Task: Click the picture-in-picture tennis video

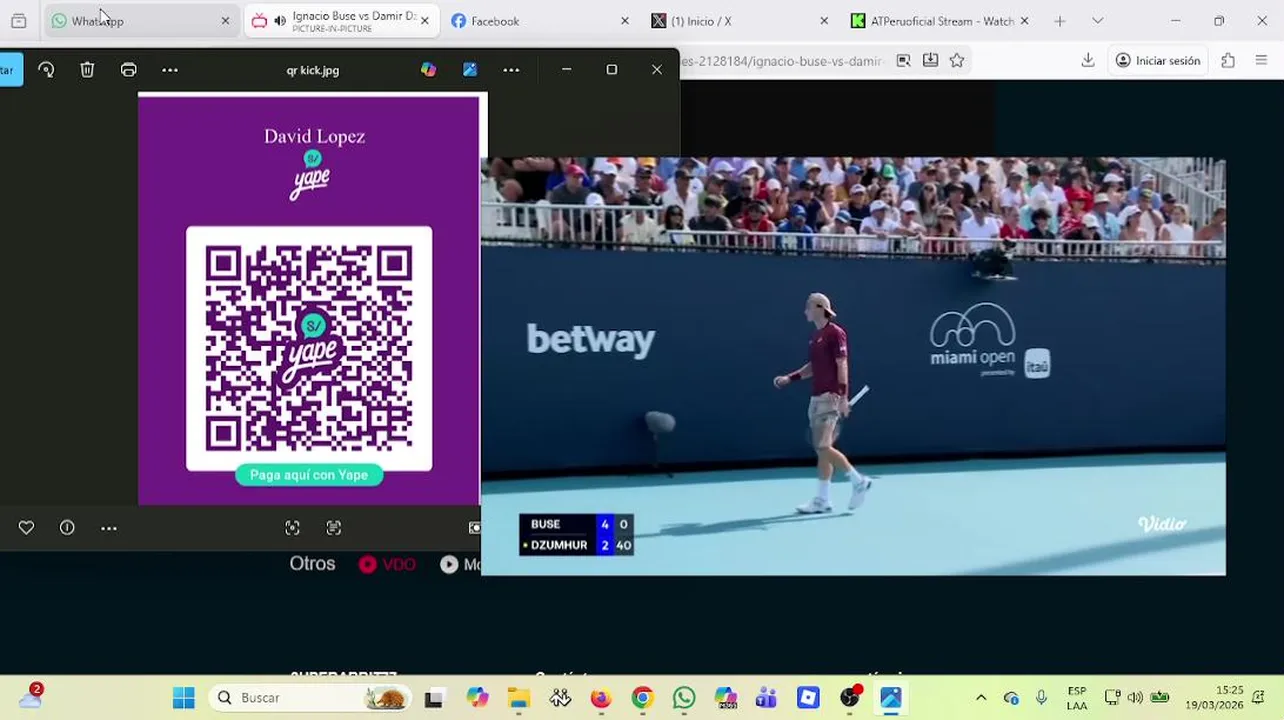Action: (853, 366)
